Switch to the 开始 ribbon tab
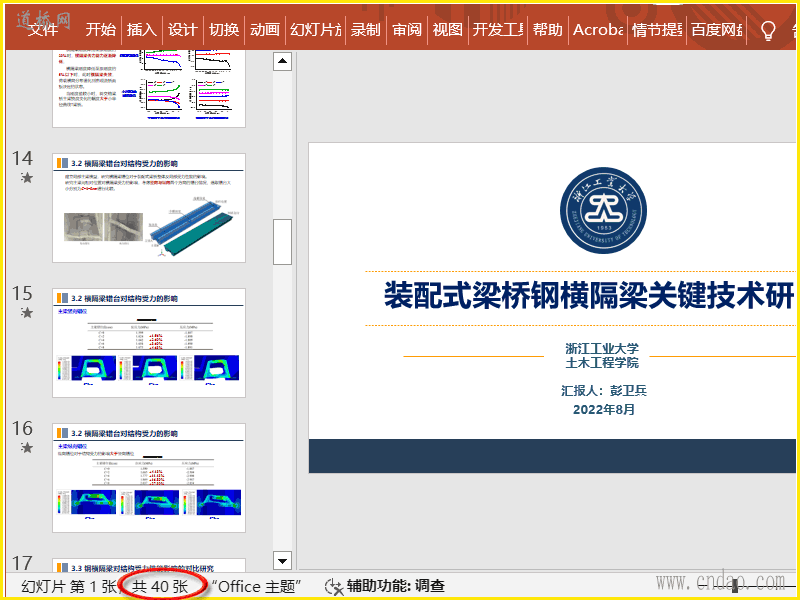 point(101,30)
